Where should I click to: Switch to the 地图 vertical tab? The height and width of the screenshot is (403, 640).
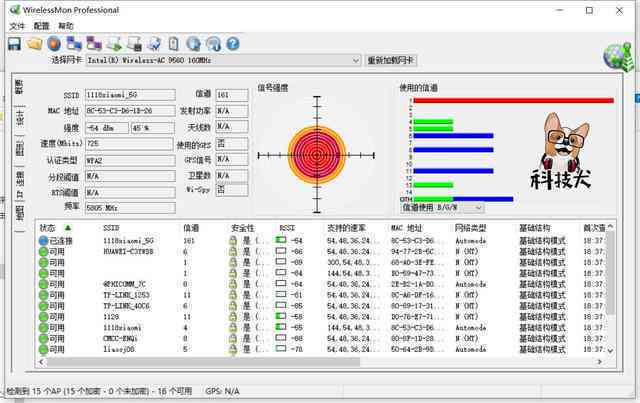[x=19, y=213]
